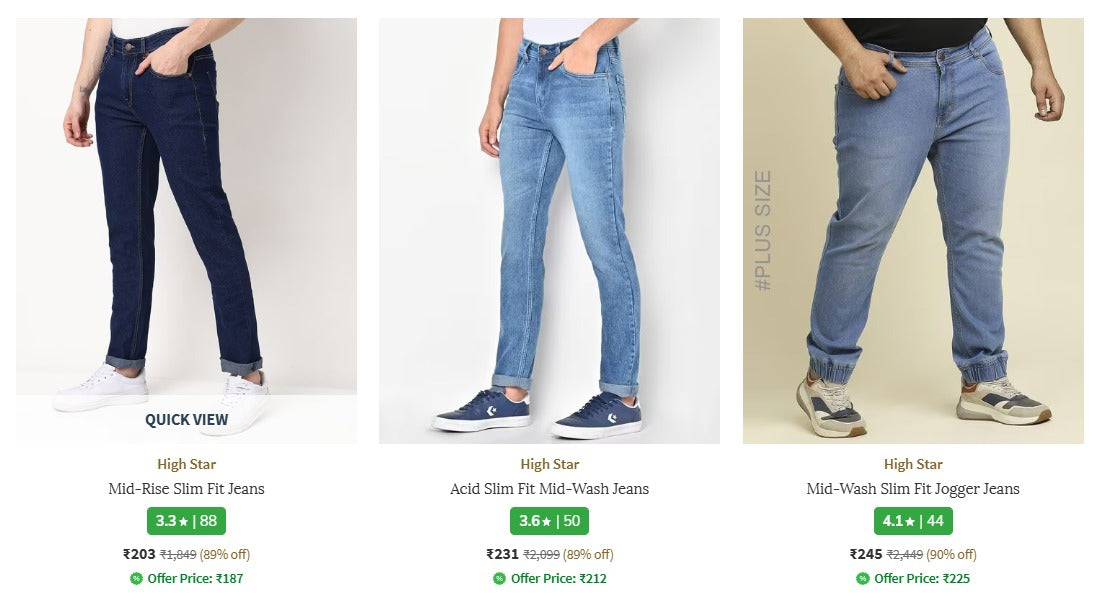Click the Offer Price ₹225 text

(x=922, y=578)
